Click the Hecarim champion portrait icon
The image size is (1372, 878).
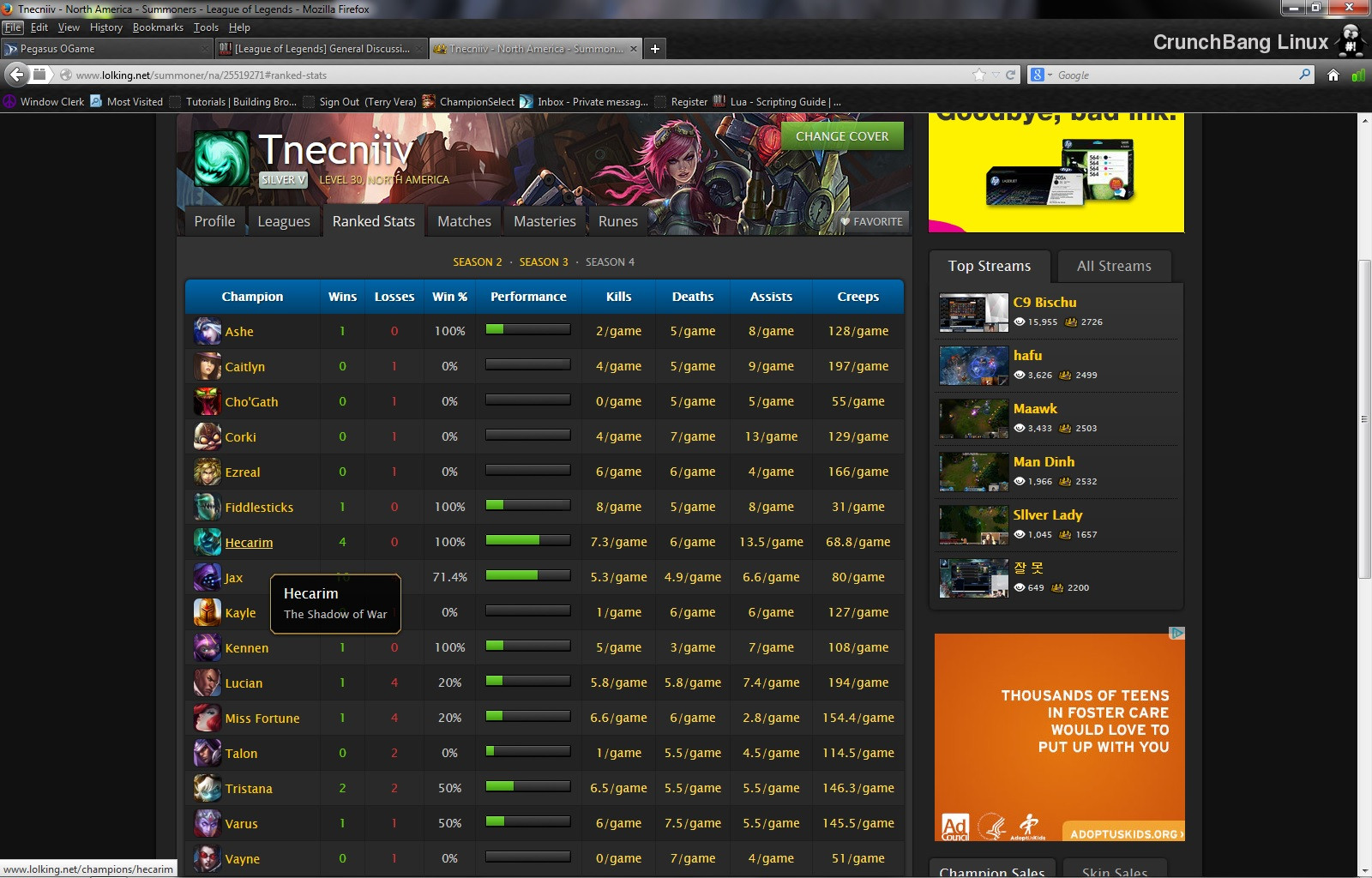click(208, 542)
